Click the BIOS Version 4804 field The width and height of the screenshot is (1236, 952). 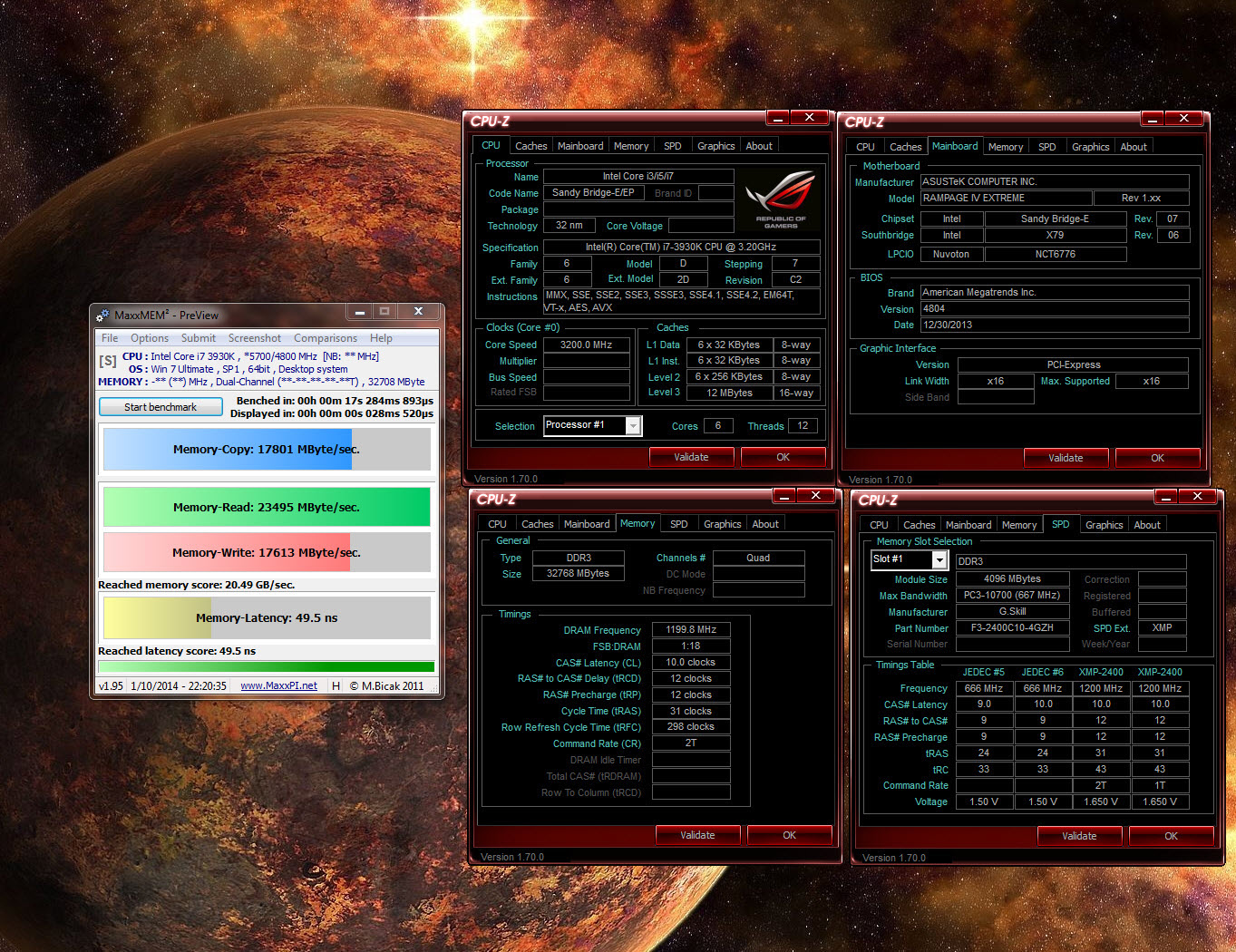pyautogui.click(x=1055, y=308)
